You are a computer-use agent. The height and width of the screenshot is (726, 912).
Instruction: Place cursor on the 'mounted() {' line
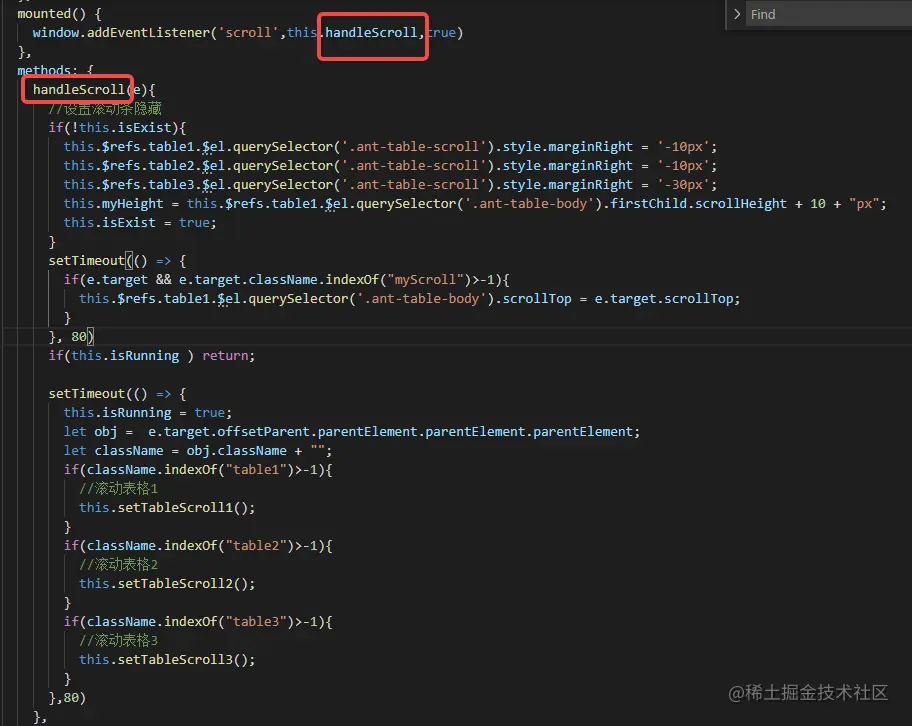(59, 13)
